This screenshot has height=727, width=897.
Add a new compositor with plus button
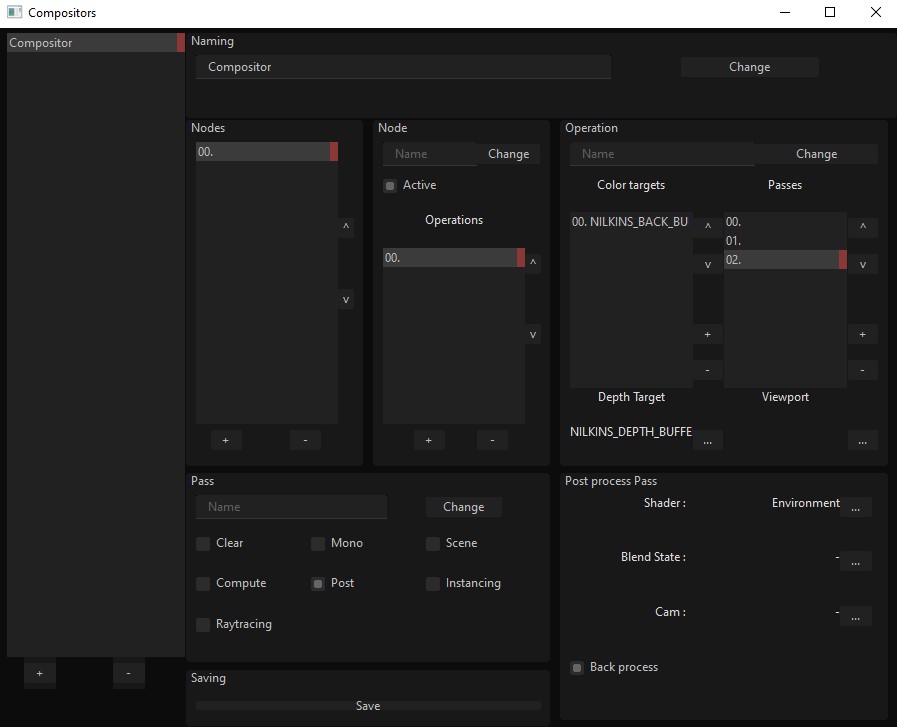(x=39, y=673)
